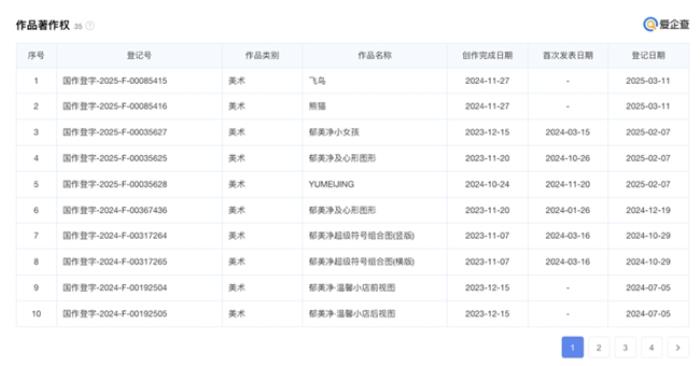Click first-publication date 2024-03-15
This screenshot has height=366, width=700.
coord(568,132)
